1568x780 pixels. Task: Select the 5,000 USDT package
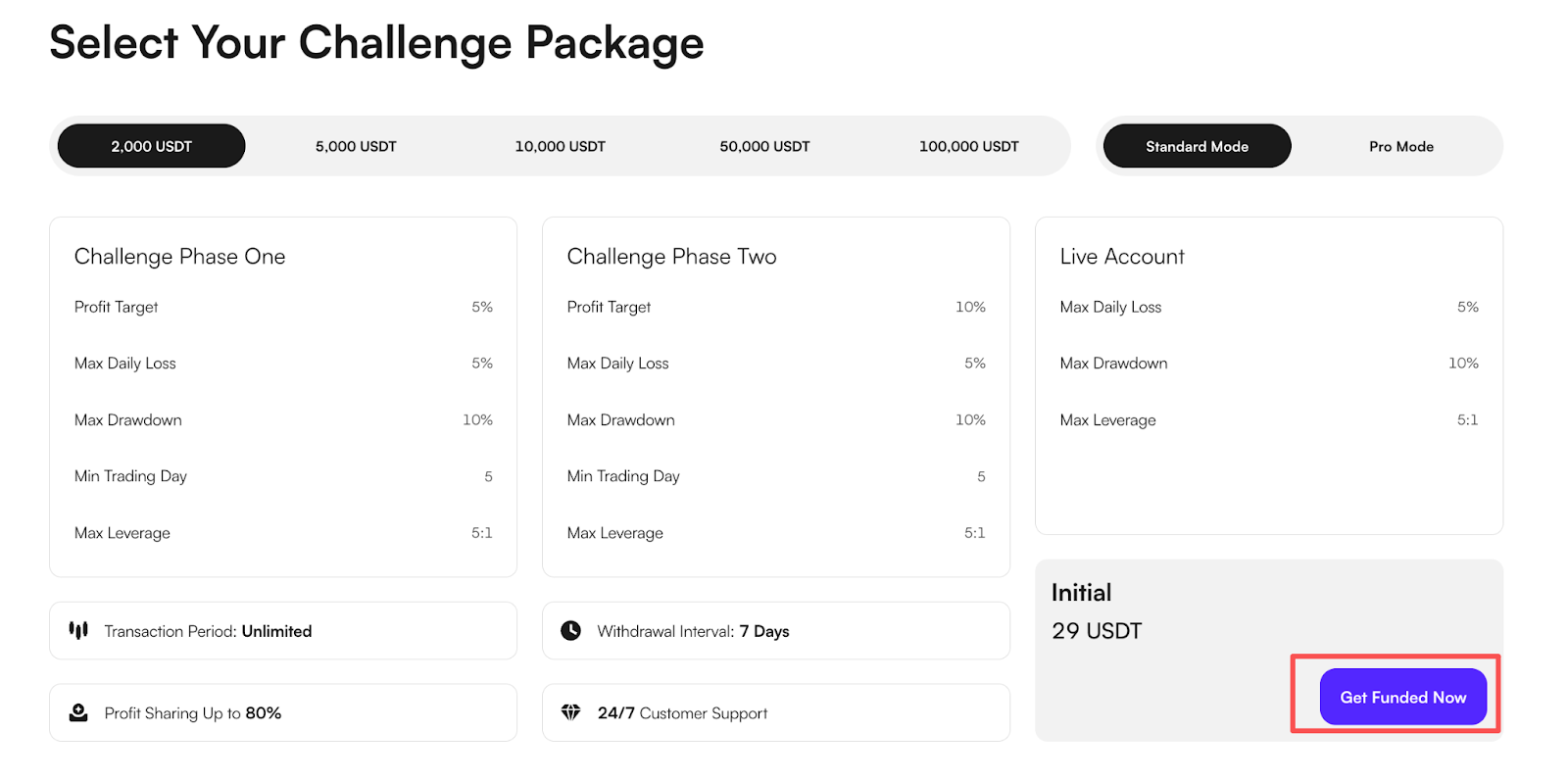[356, 146]
